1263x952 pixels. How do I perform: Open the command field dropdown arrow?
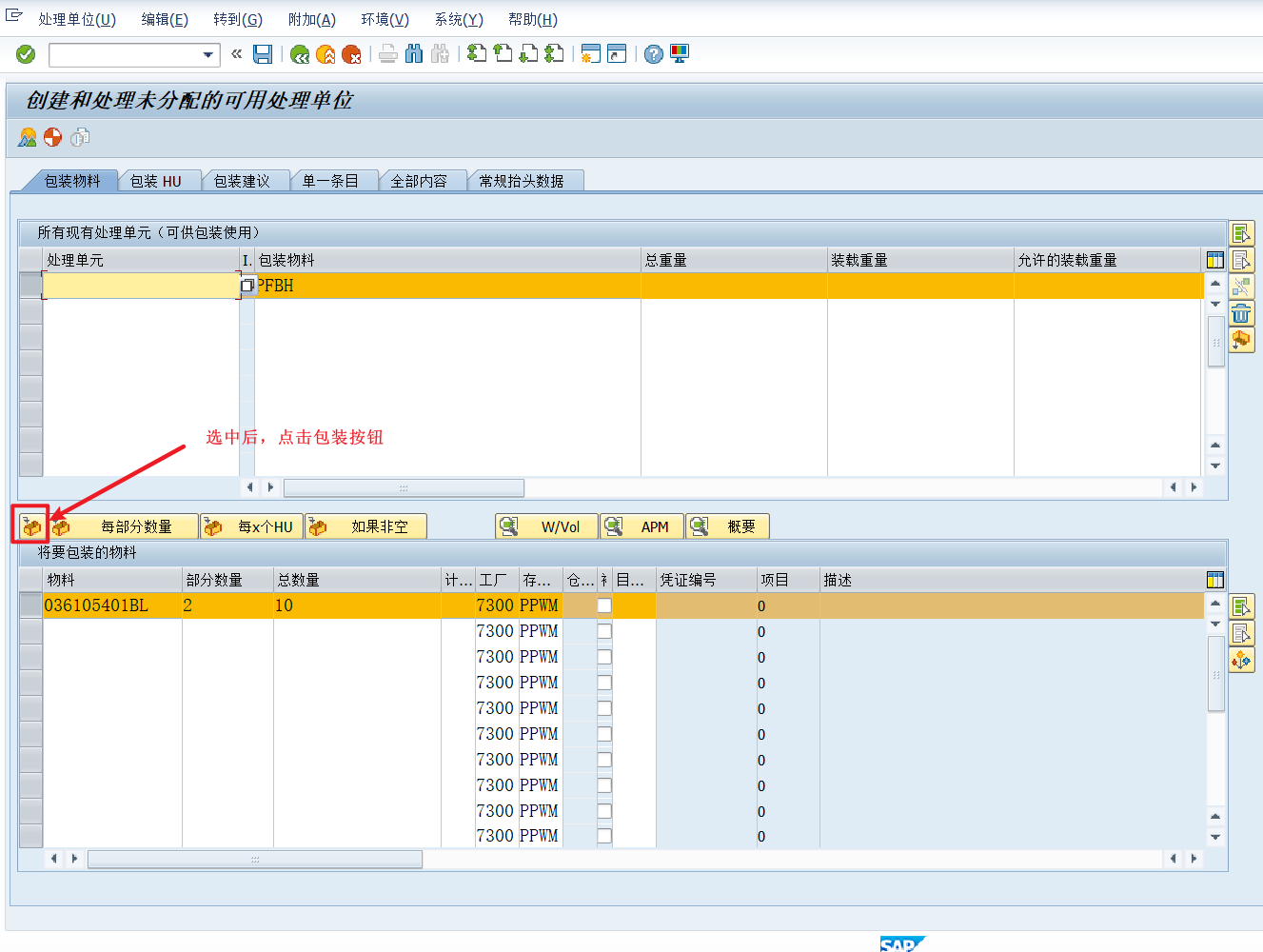(208, 55)
